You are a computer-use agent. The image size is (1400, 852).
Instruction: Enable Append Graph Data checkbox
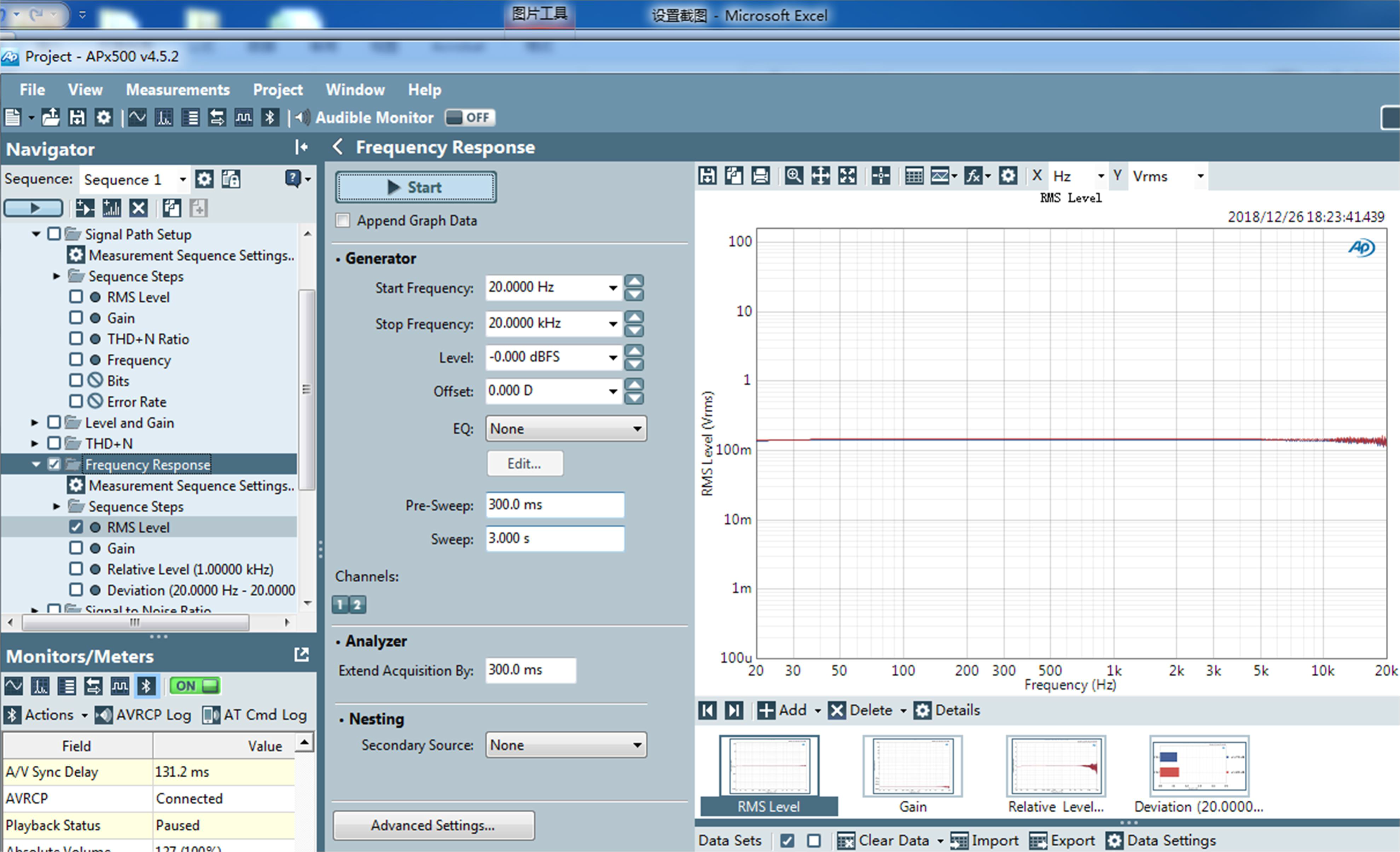coord(343,221)
